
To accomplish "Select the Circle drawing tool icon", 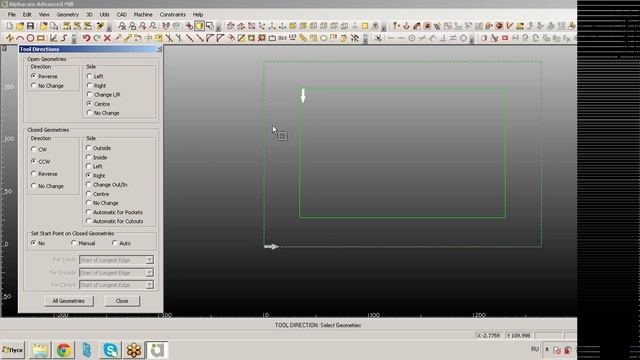I will (30, 38).
